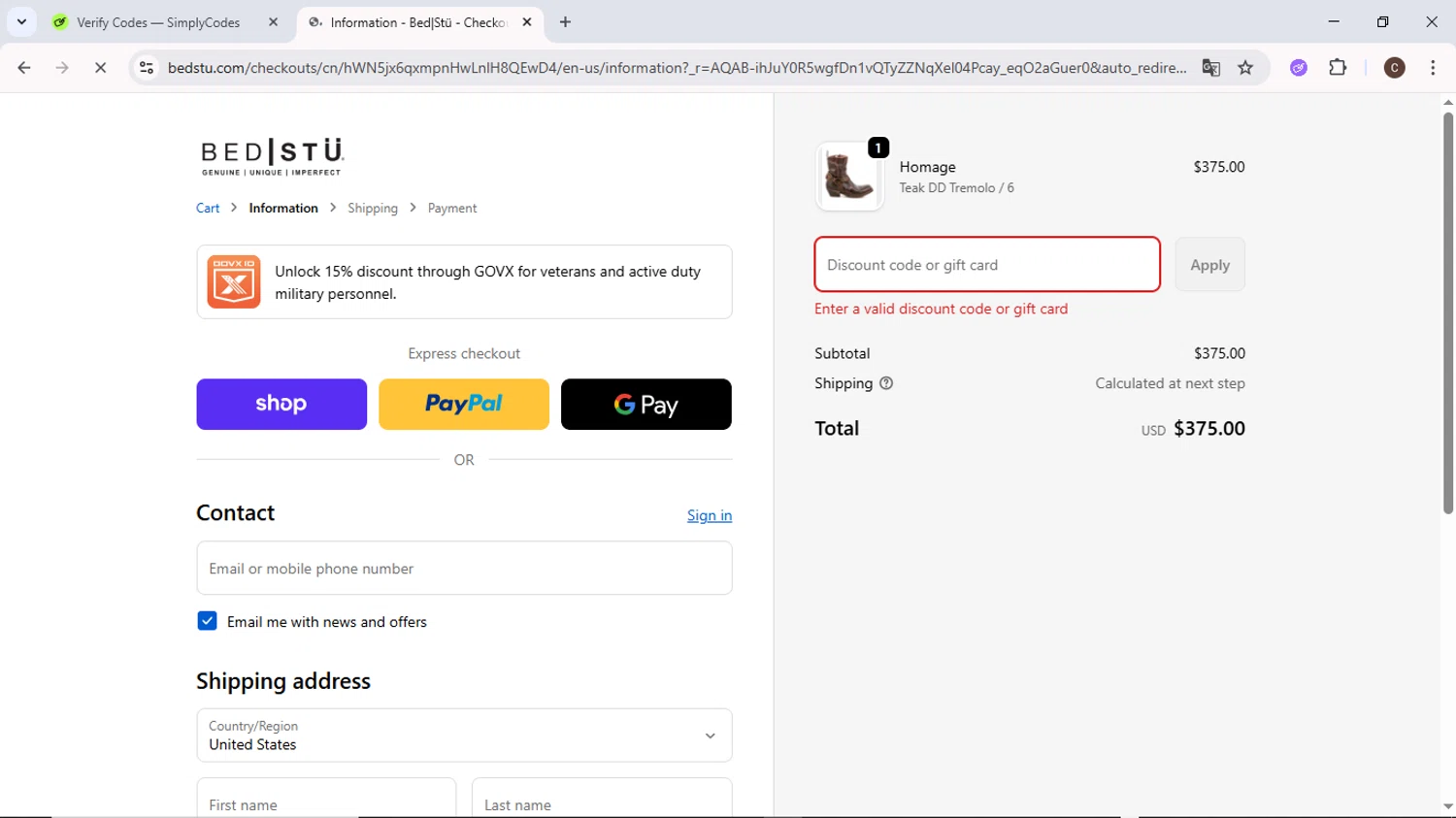
Task: Close the Verify Codes SimplyCodes tab
Action: (x=273, y=21)
